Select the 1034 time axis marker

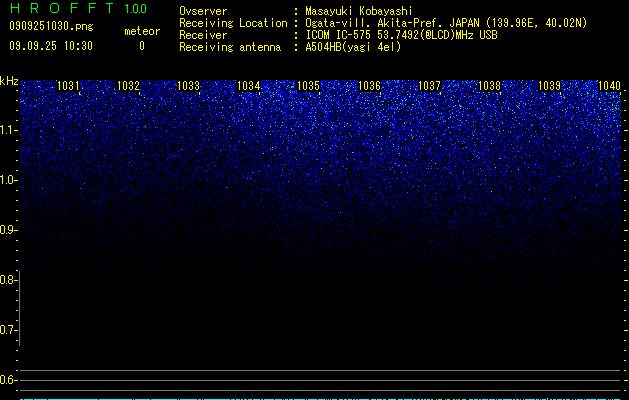(x=249, y=85)
